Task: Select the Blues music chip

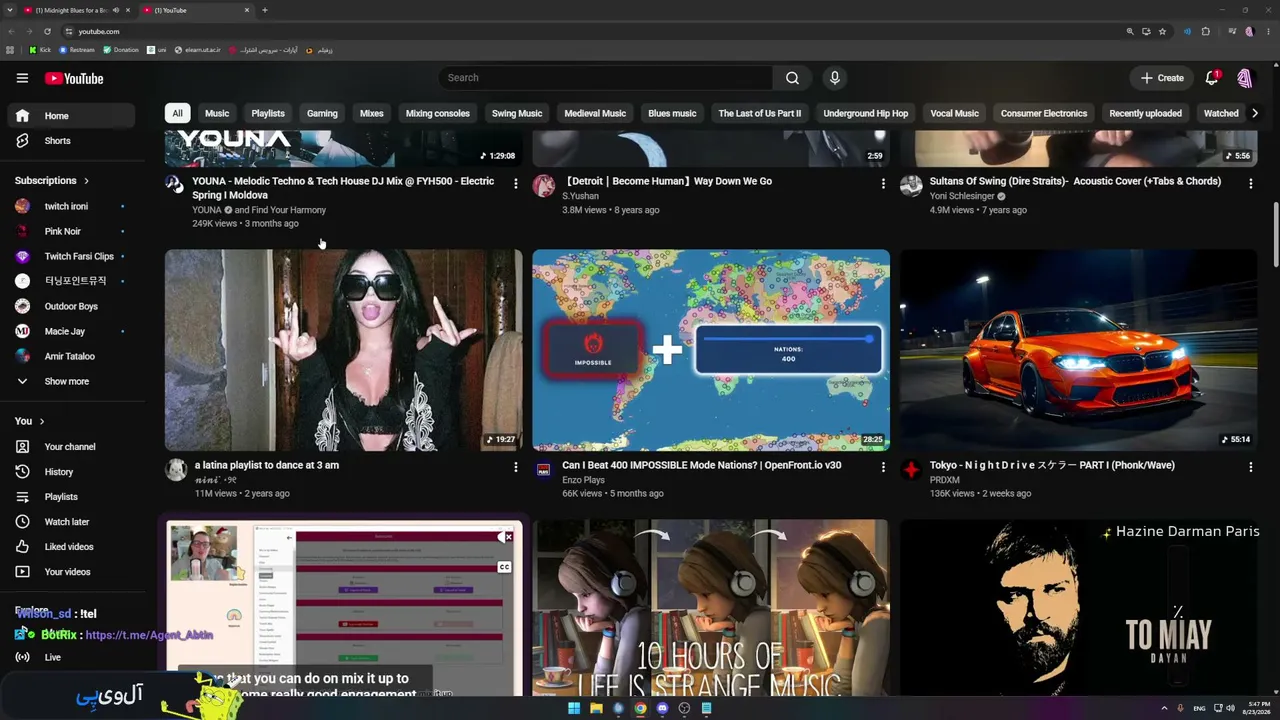Action: click(672, 113)
